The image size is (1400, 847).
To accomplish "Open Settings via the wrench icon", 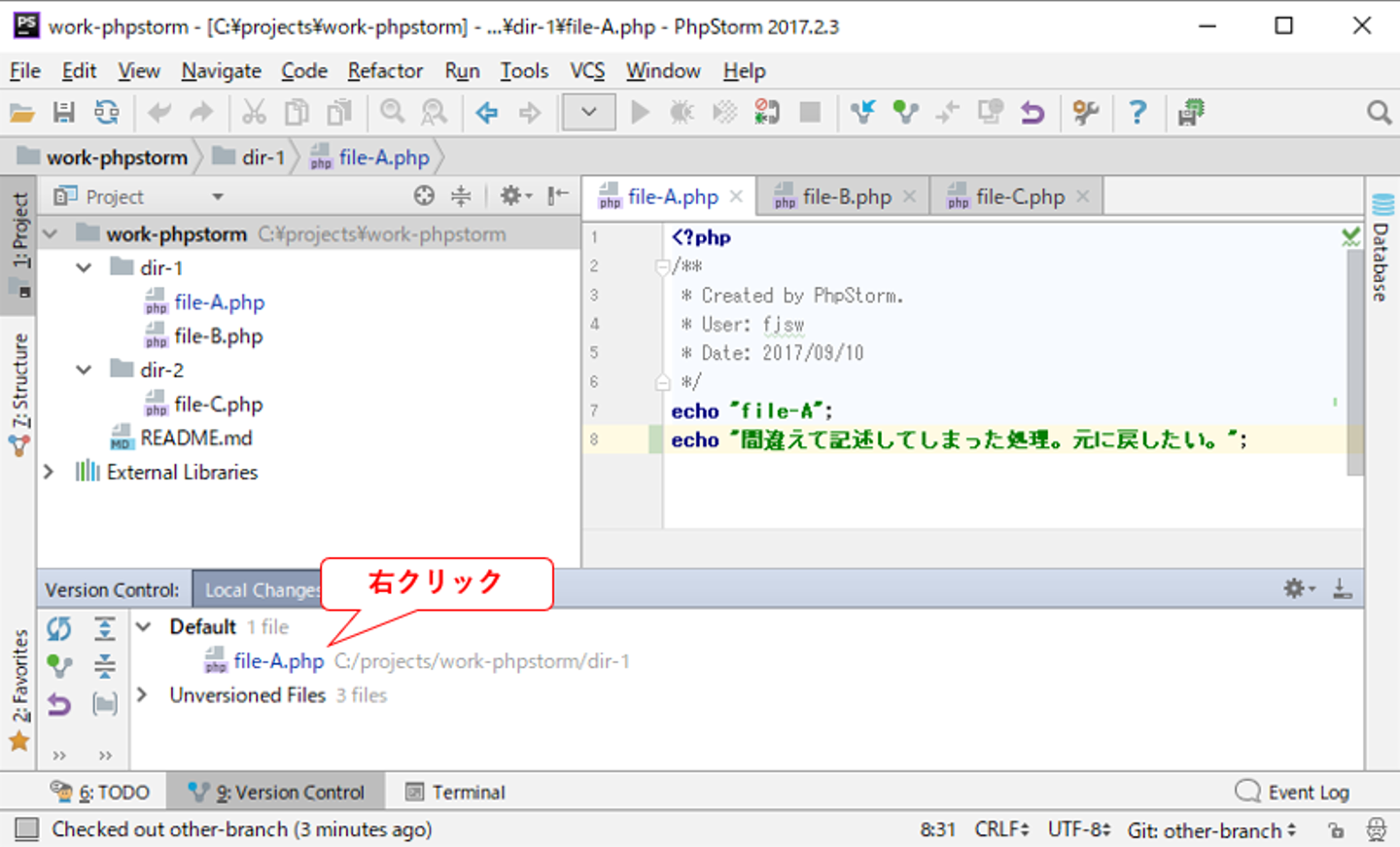I will coord(1085,113).
